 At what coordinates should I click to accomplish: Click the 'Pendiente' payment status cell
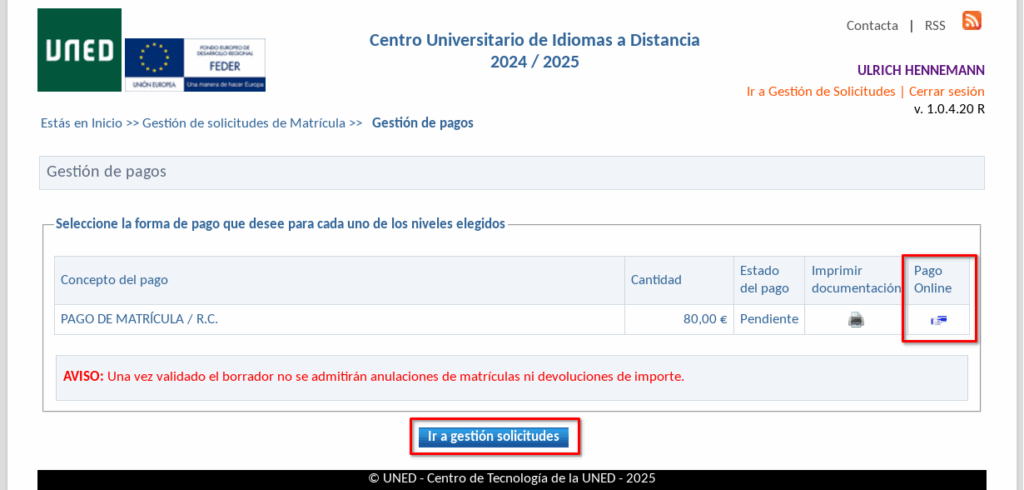point(768,319)
